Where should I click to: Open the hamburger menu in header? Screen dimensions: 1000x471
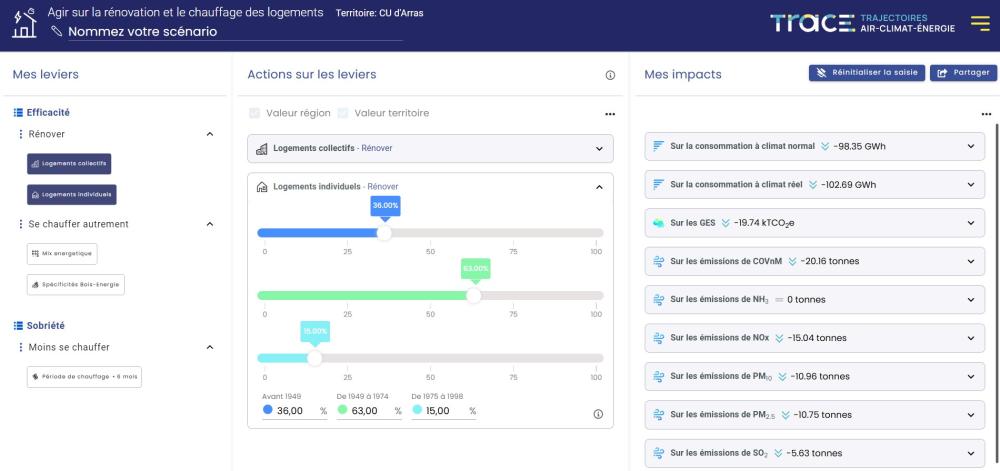[979, 23]
